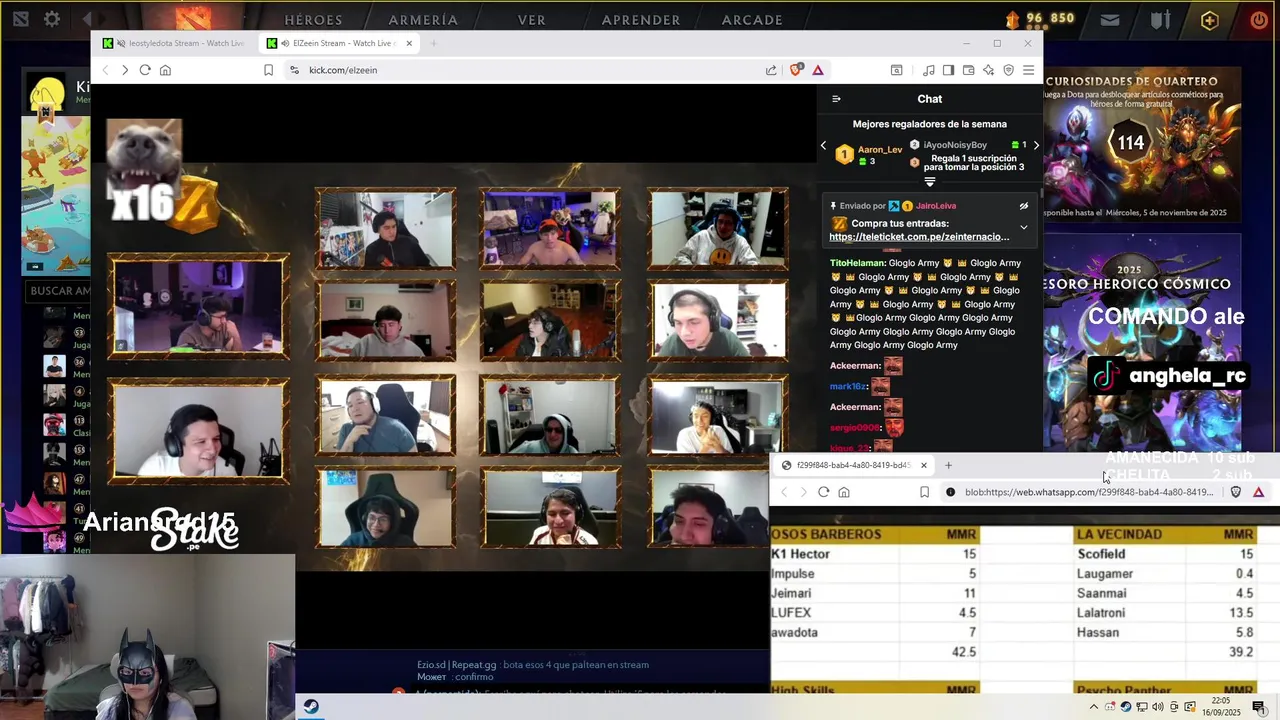Open APRENDER menu in Dota
1280x720 pixels.
641,20
